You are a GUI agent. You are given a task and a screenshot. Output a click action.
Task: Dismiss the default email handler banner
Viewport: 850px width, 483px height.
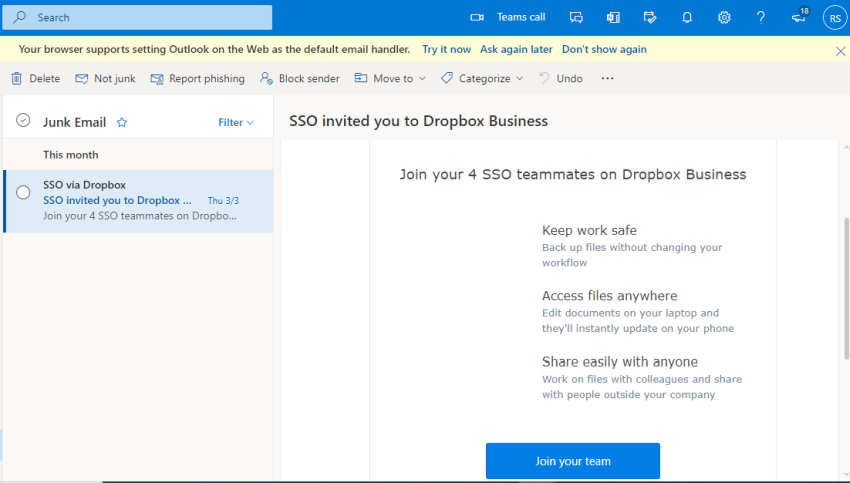pyautogui.click(x=840, y=51)
